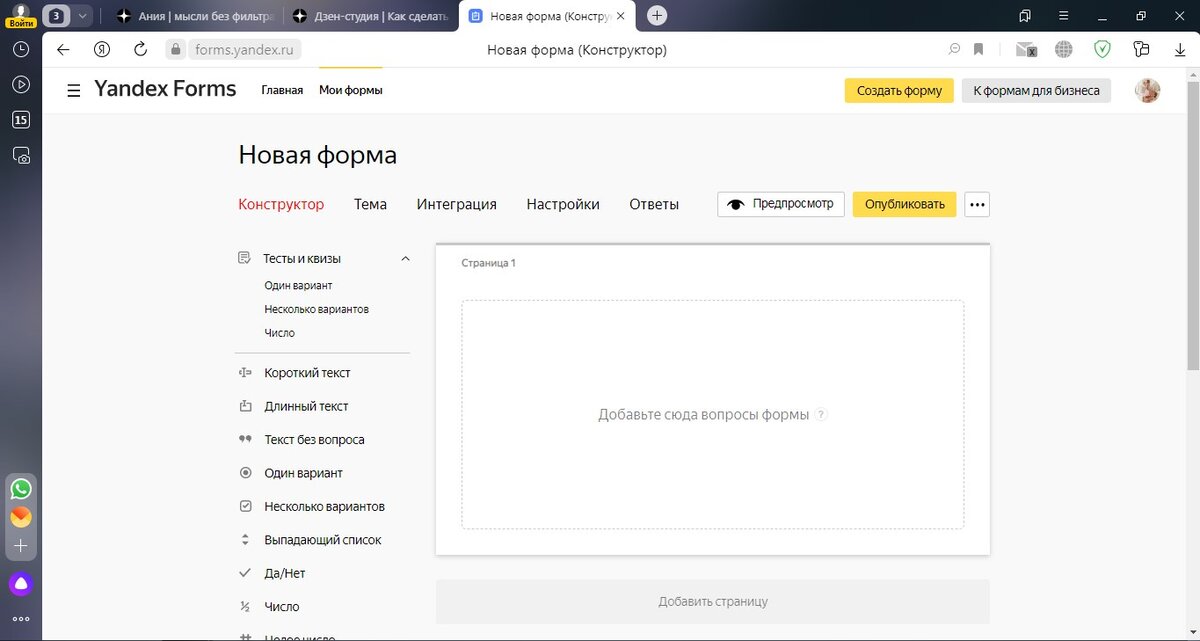
Task: Launch the screenshot camera tool in sidebar
Action: [x=21, y=155]
